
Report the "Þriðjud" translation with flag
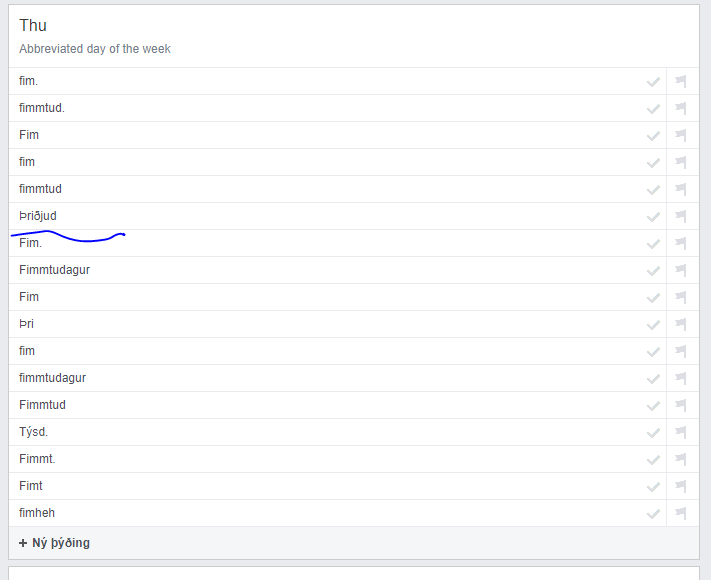(681, 217)
